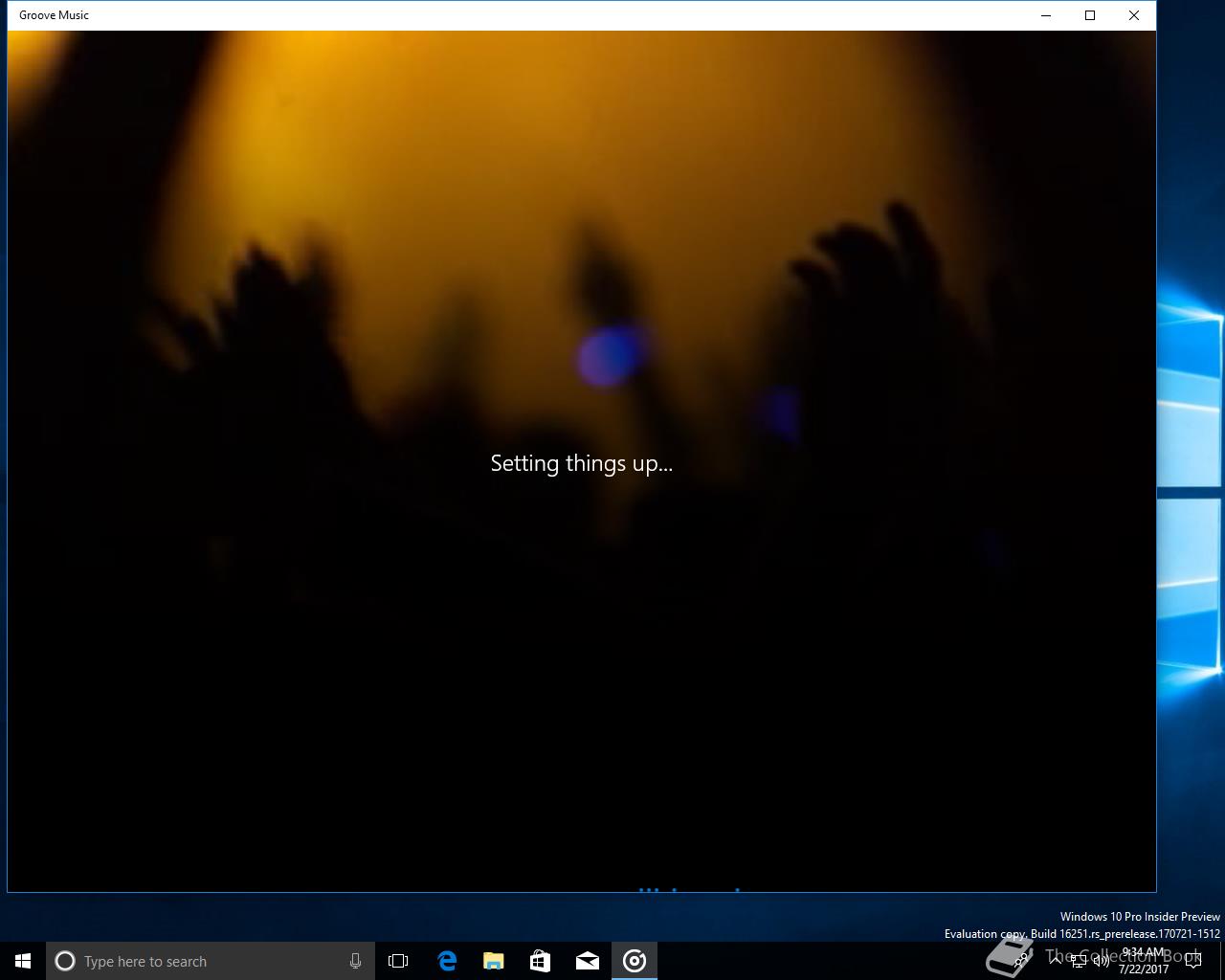This screenshot has height=980, width=1225.
Task: Type here to search box
Action: pyautogui.click(x=211, y=961)
